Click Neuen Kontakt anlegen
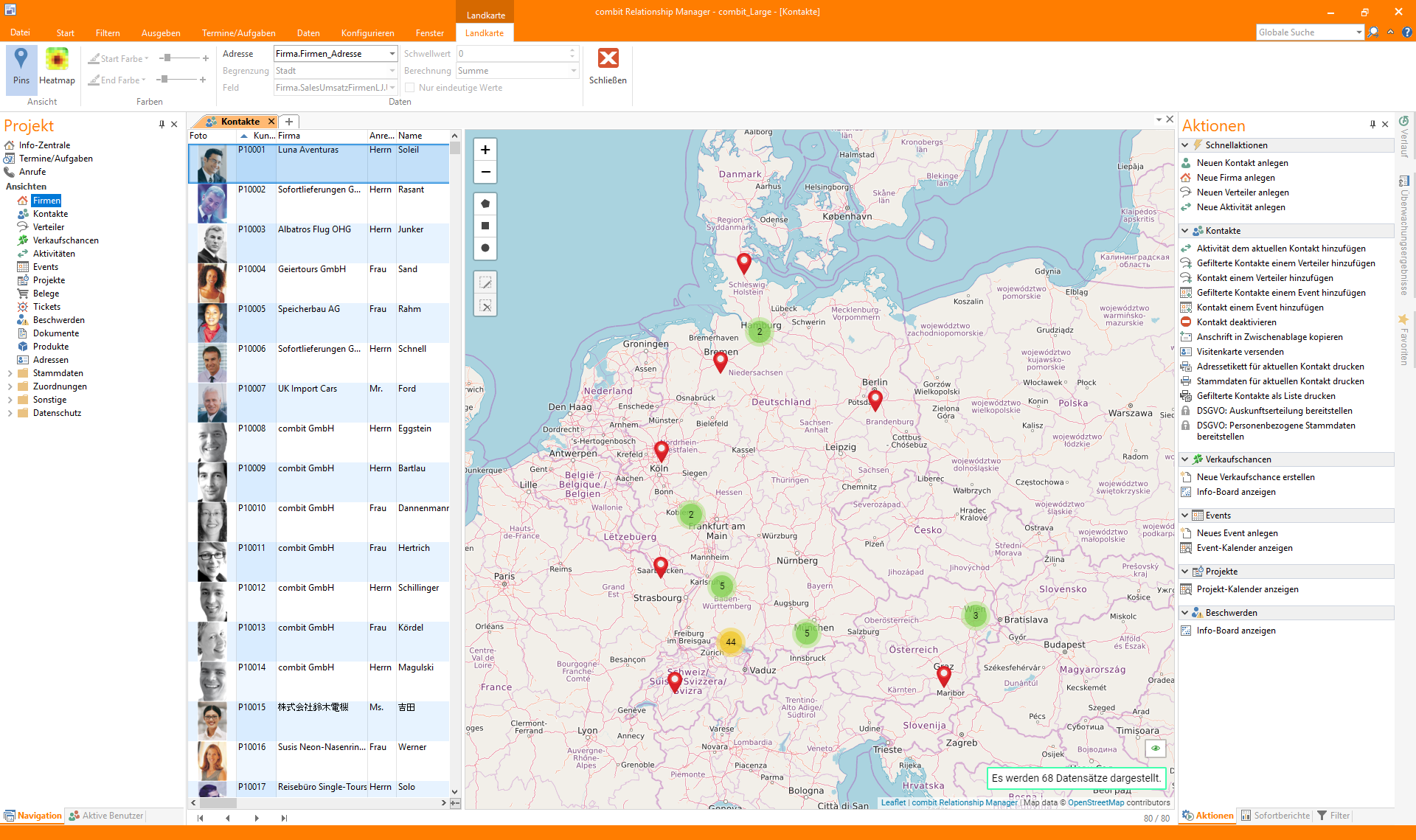The width and height of the screenshot is (1416, 840). [1242, 163]
